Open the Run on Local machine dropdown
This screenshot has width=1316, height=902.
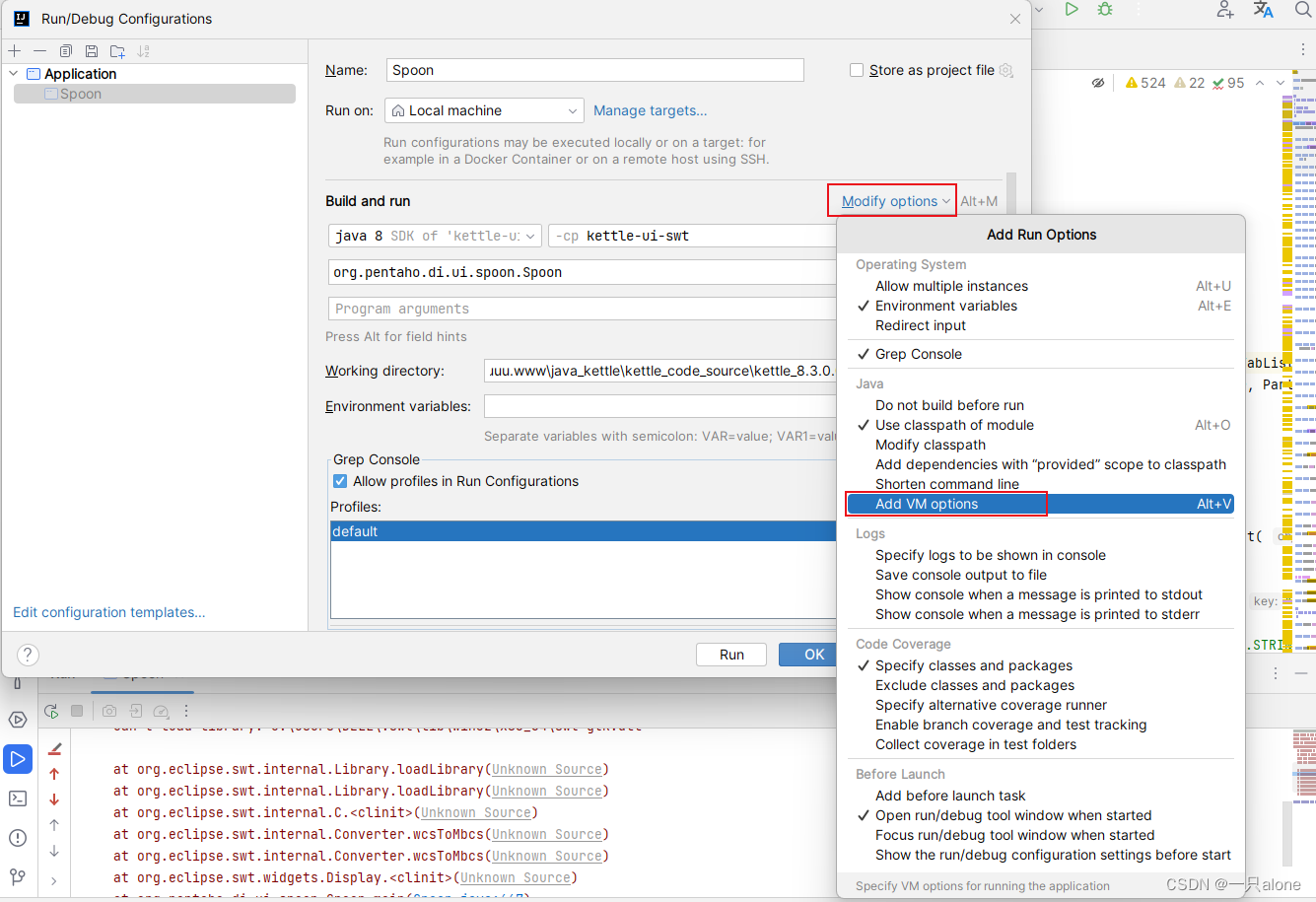pyautogui.click(x=484, y=110)
